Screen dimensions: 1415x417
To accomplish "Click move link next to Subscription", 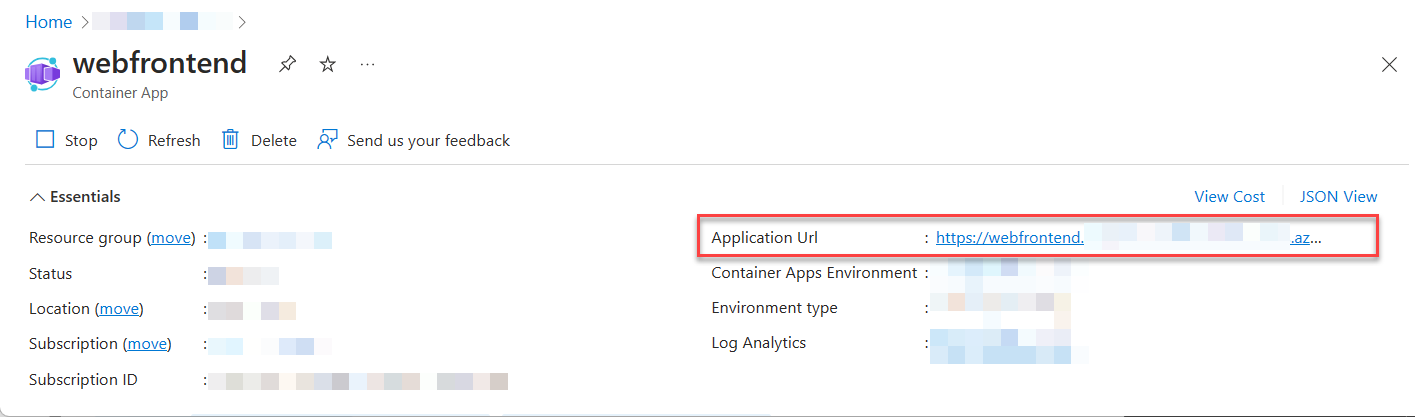I will point(147,344).
